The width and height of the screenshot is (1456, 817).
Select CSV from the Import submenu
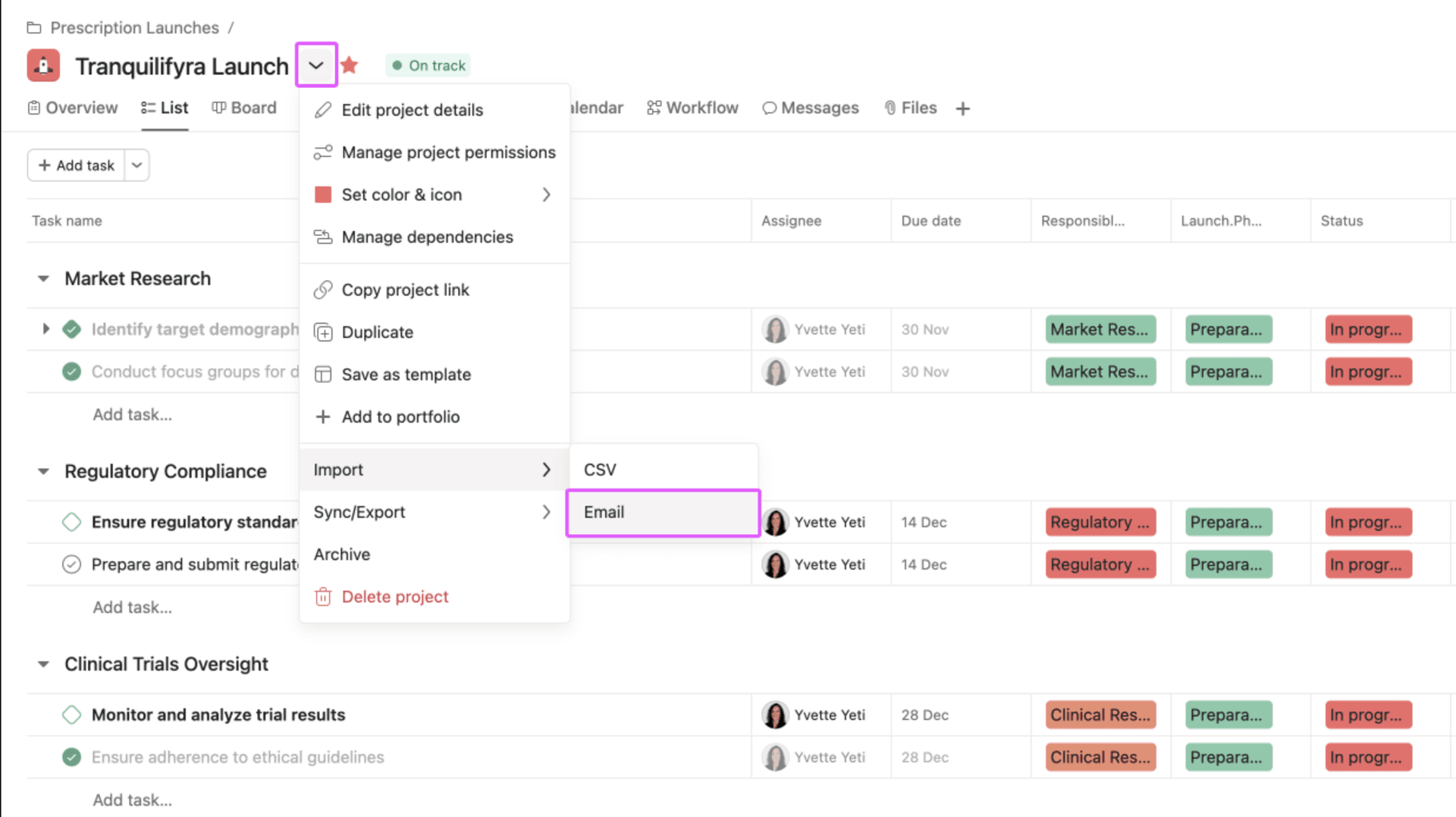pyautogui.click(x=600, y=469)
